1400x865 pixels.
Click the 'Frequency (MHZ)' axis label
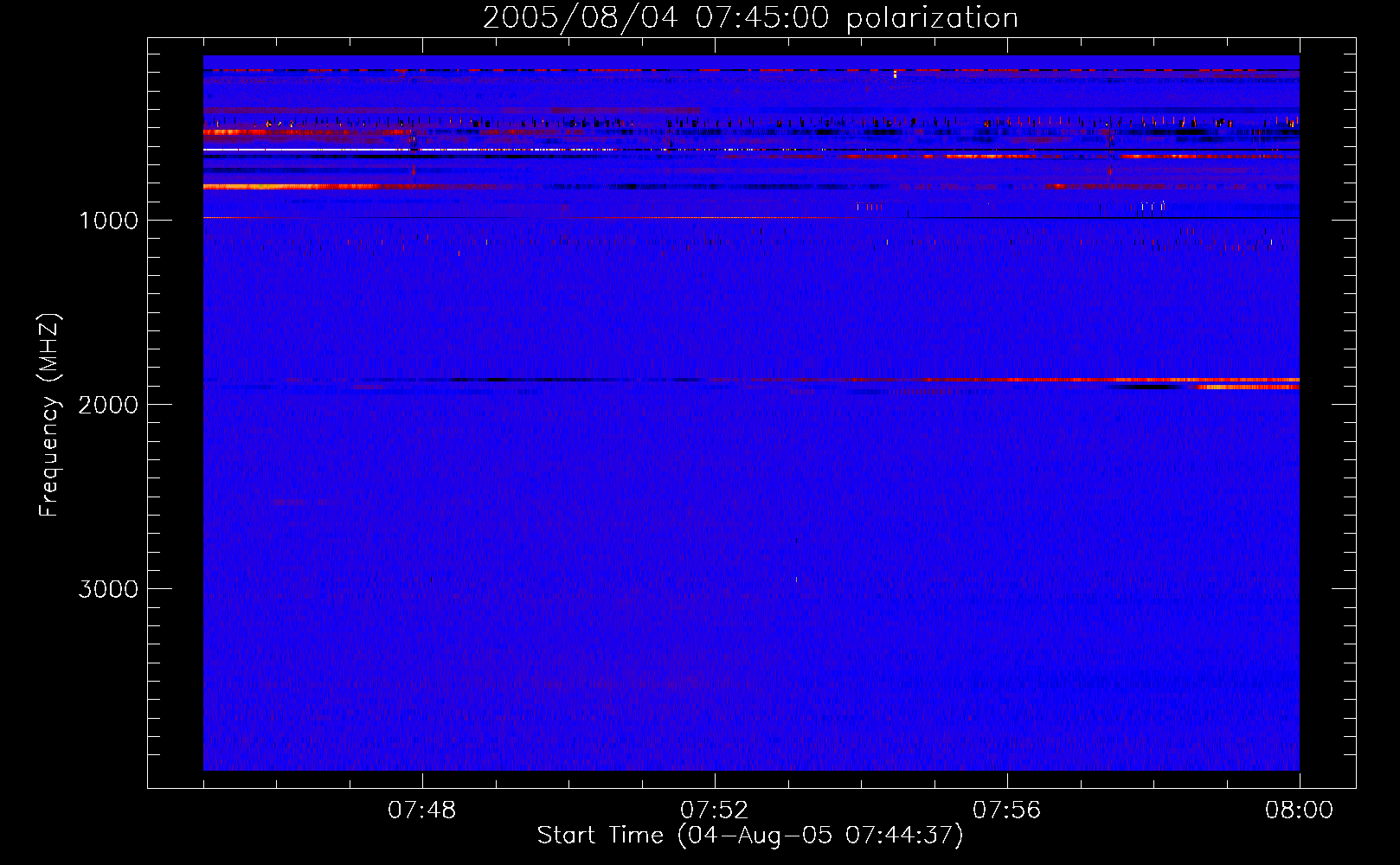(49, 415)
